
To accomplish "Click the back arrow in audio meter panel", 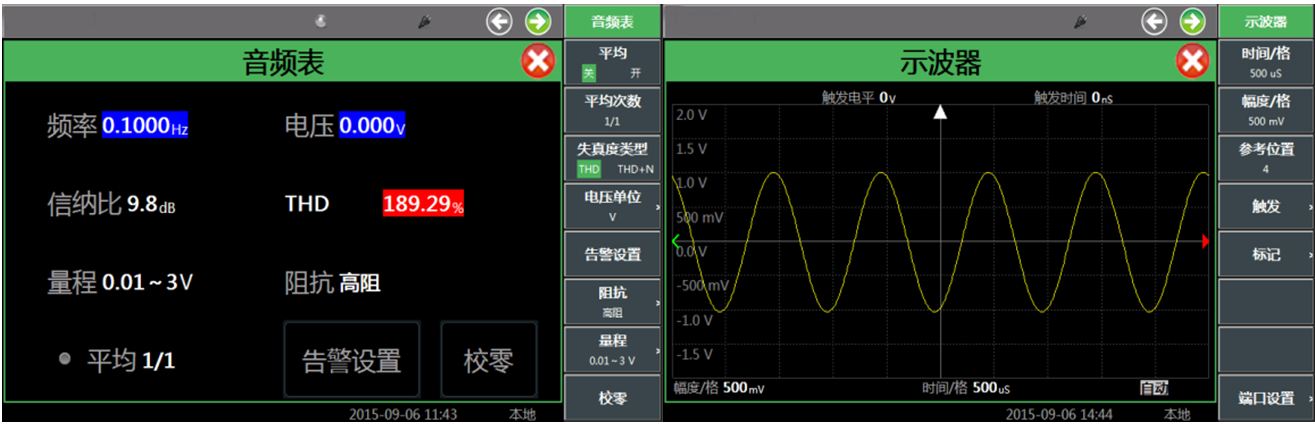I will point(499,21).
